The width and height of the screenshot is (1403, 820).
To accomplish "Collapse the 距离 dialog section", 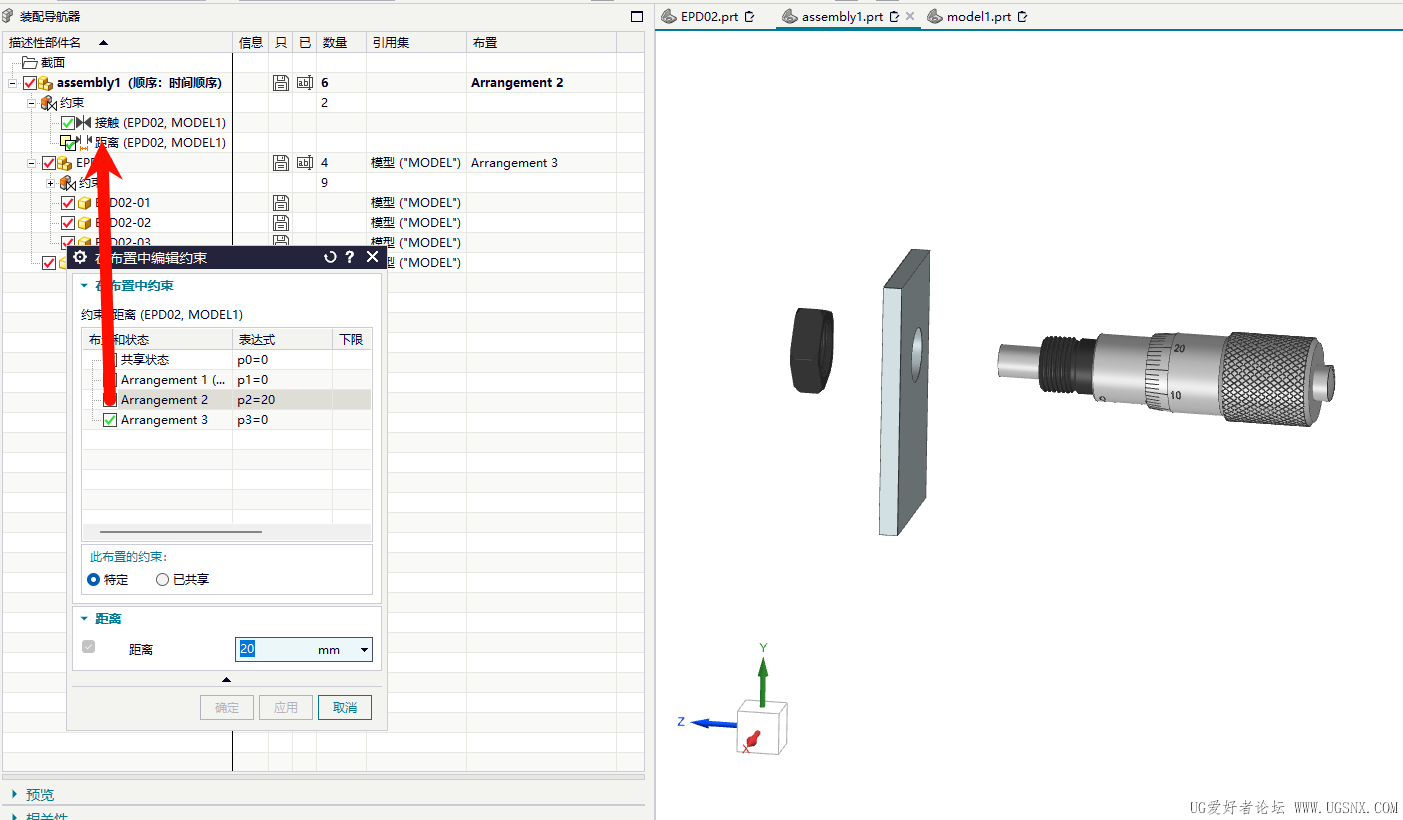I will coord(84,619).
